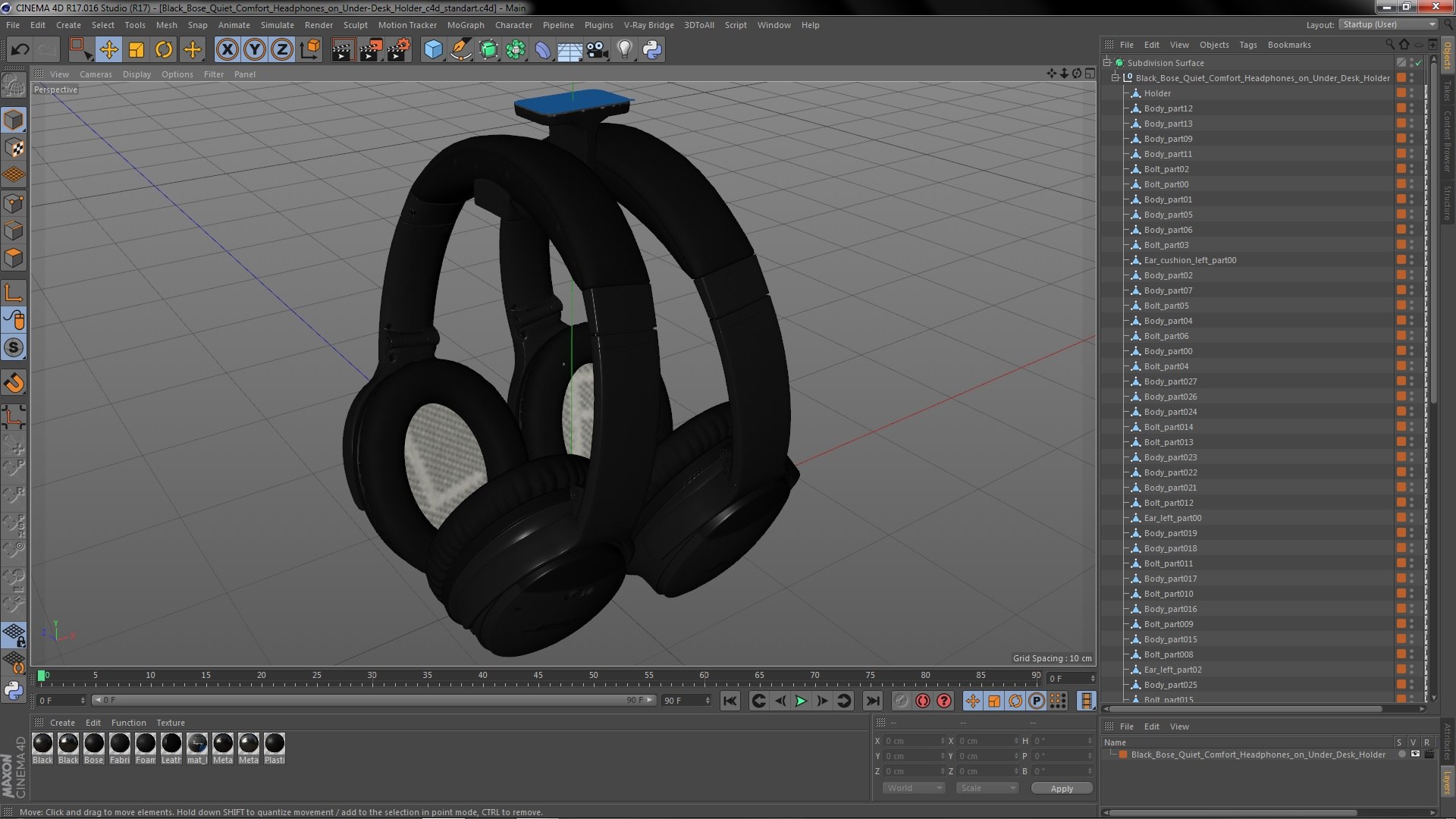The width and height of the screenshot is (1456, 819).
Task: Toggle Subdivision Surface enable checkmark
Action: pyautogui.click(x=1418, y=63)
